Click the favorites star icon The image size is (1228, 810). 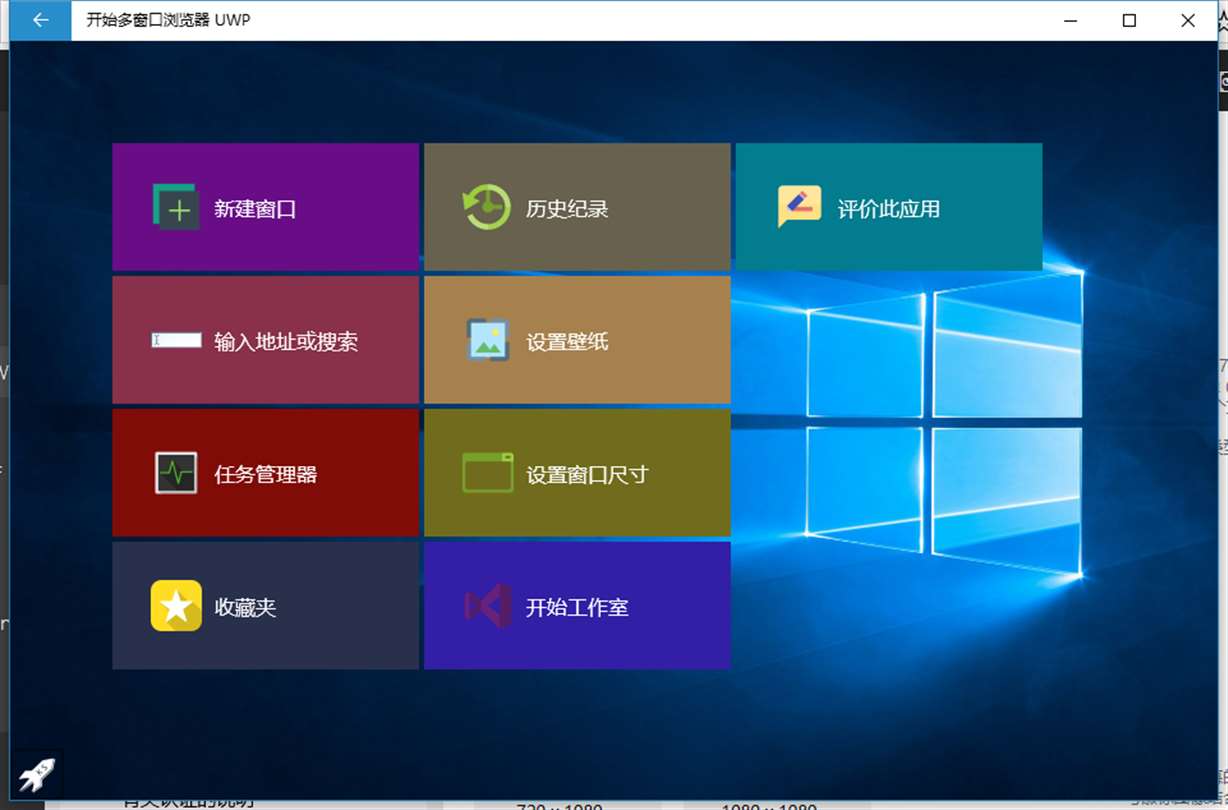point(176,606)
